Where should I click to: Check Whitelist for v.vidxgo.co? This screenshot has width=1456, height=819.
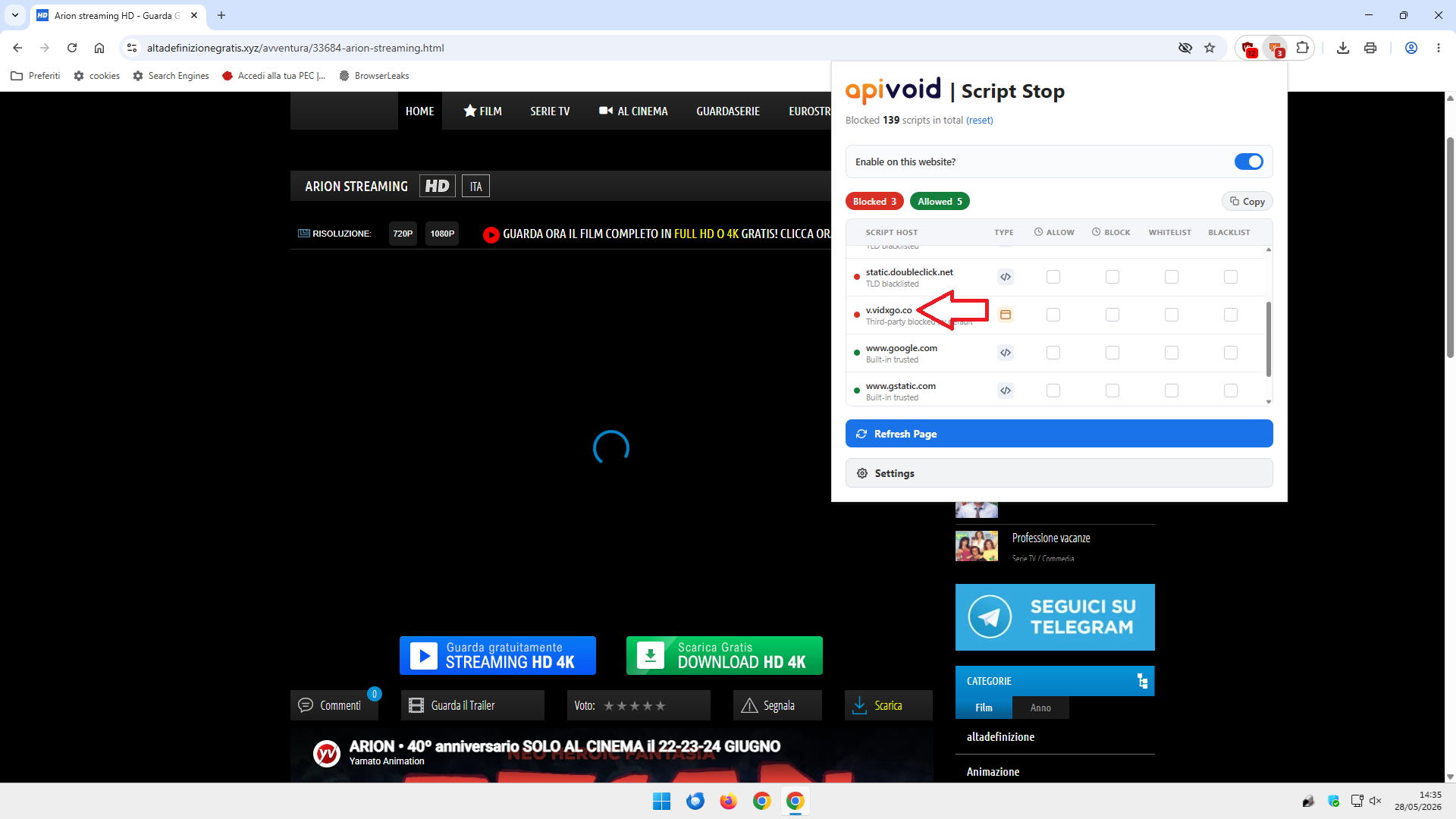[1172, 315]
